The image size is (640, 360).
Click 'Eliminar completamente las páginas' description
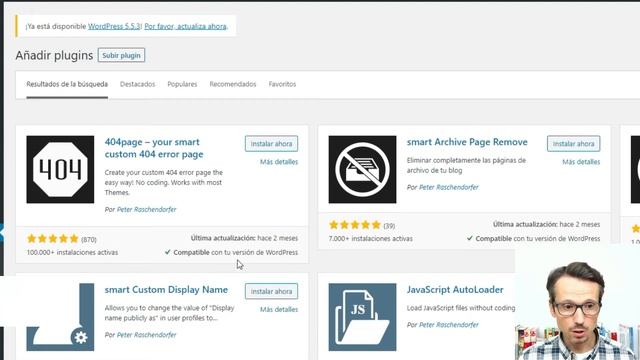466,165
